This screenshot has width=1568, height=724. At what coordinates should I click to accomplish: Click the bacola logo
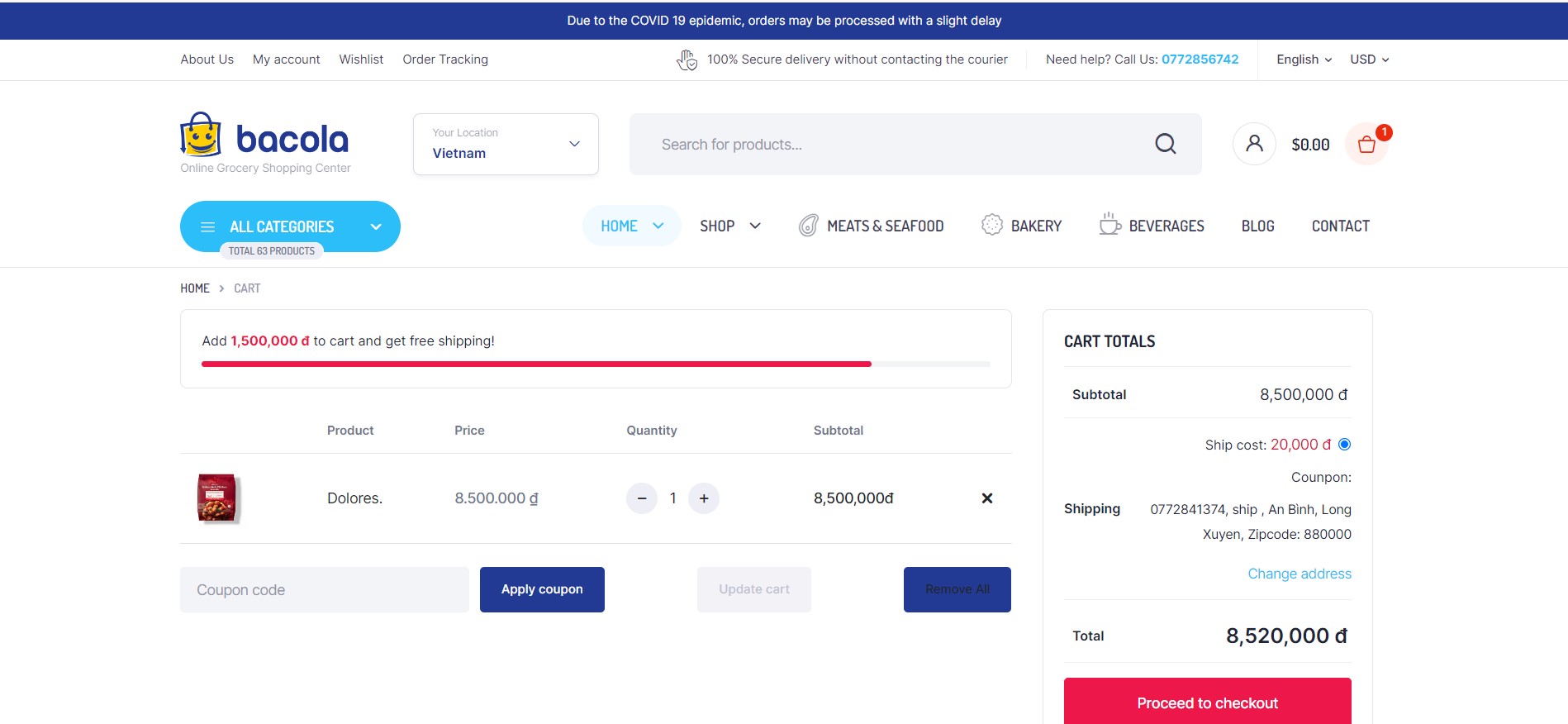point(264,139)
